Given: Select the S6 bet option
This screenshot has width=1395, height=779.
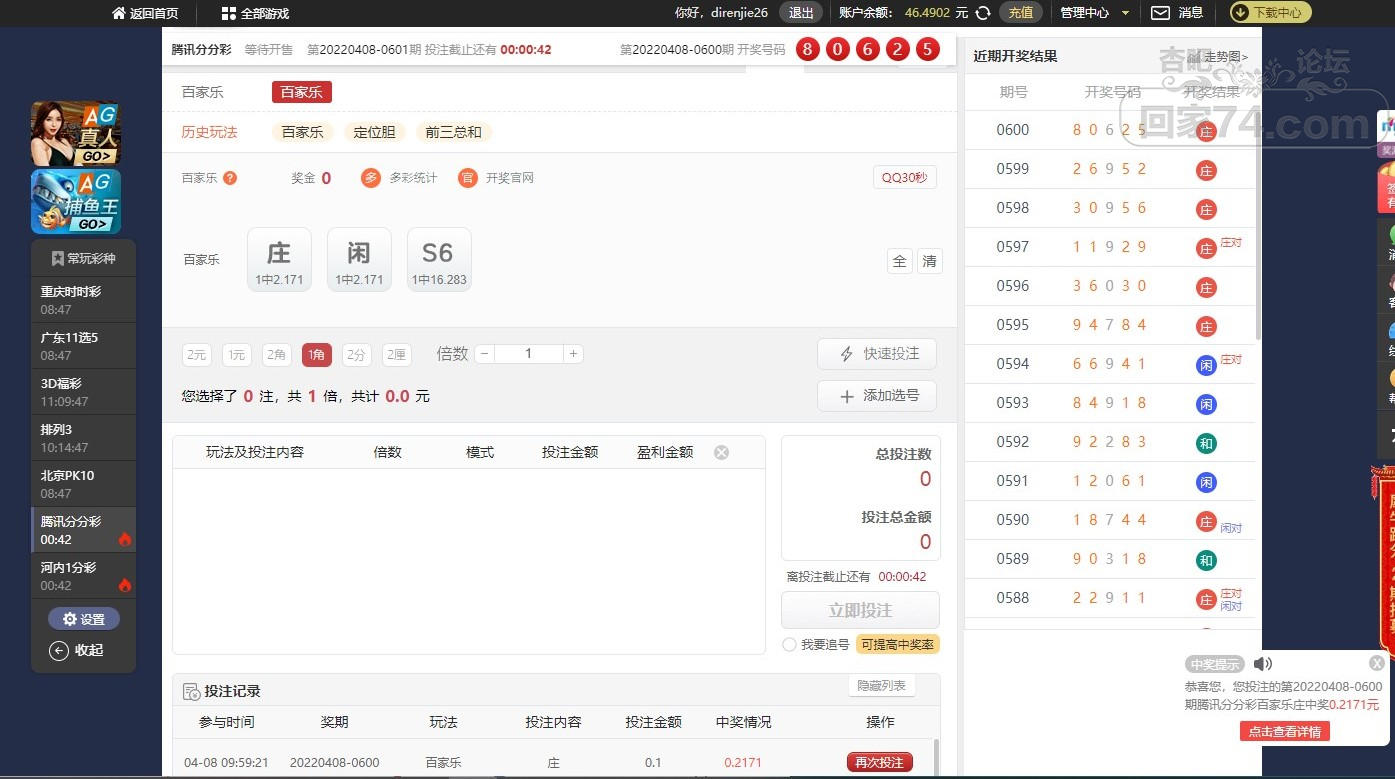Looking at the screenshot, I should click(439, 260).
